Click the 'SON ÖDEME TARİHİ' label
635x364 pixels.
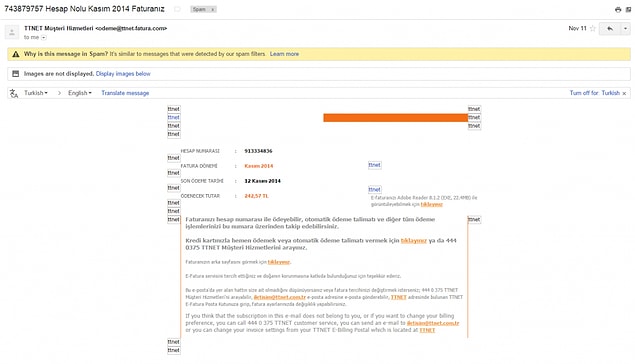tap(202, 181)
